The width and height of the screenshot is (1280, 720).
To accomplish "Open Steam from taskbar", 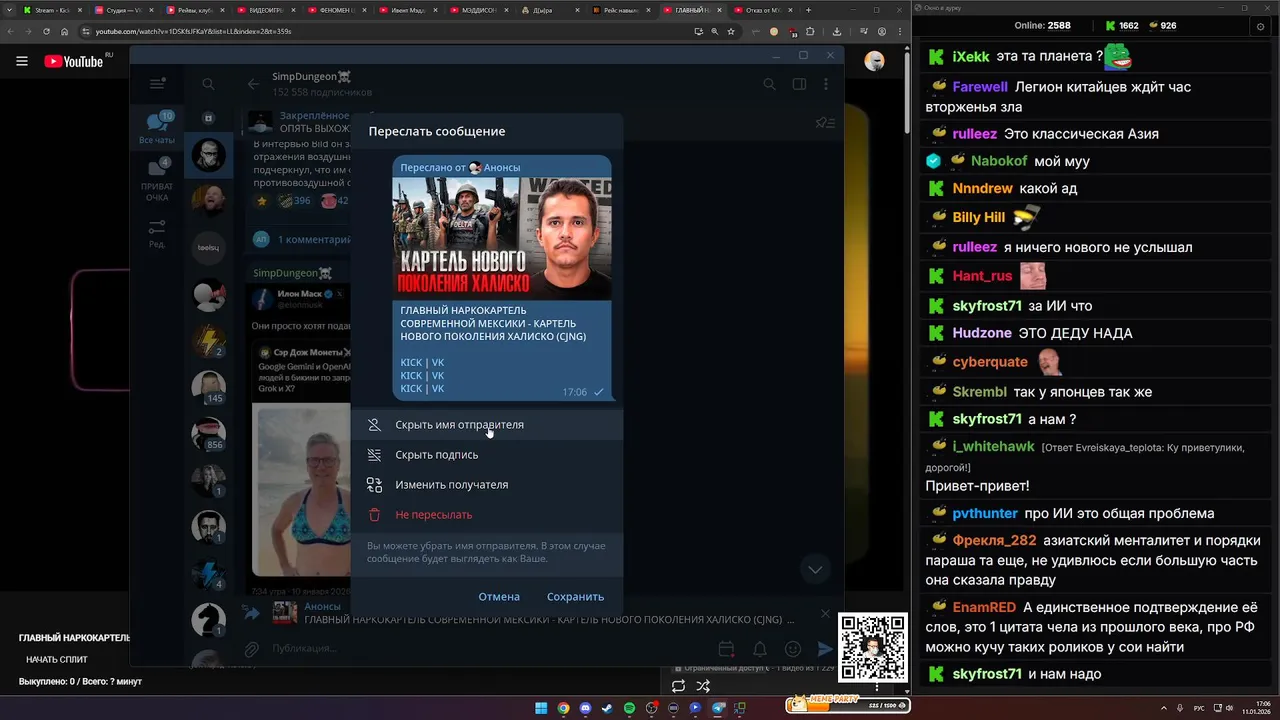I will (607, 708).
